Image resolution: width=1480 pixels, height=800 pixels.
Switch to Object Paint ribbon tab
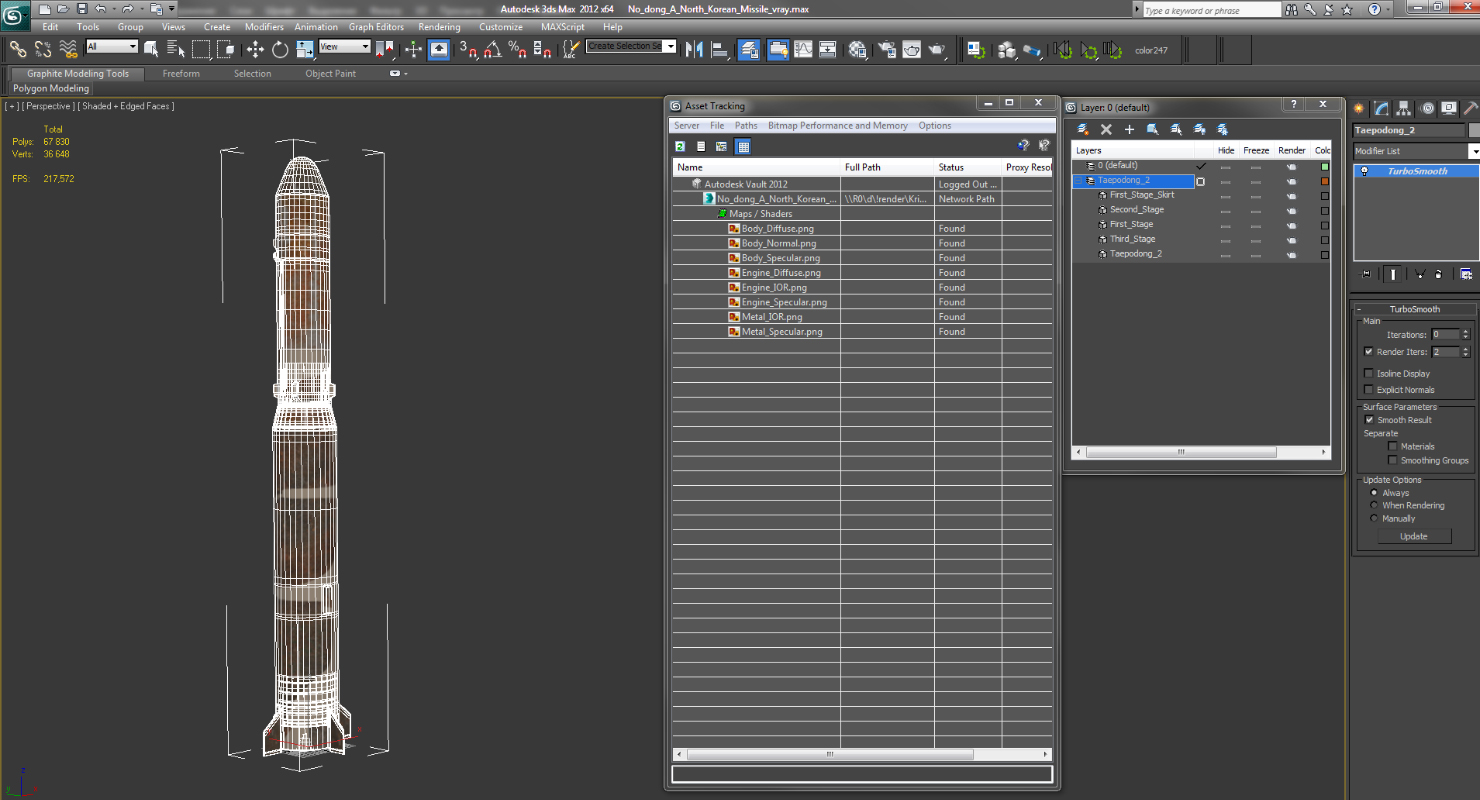(x=330, y=73)
